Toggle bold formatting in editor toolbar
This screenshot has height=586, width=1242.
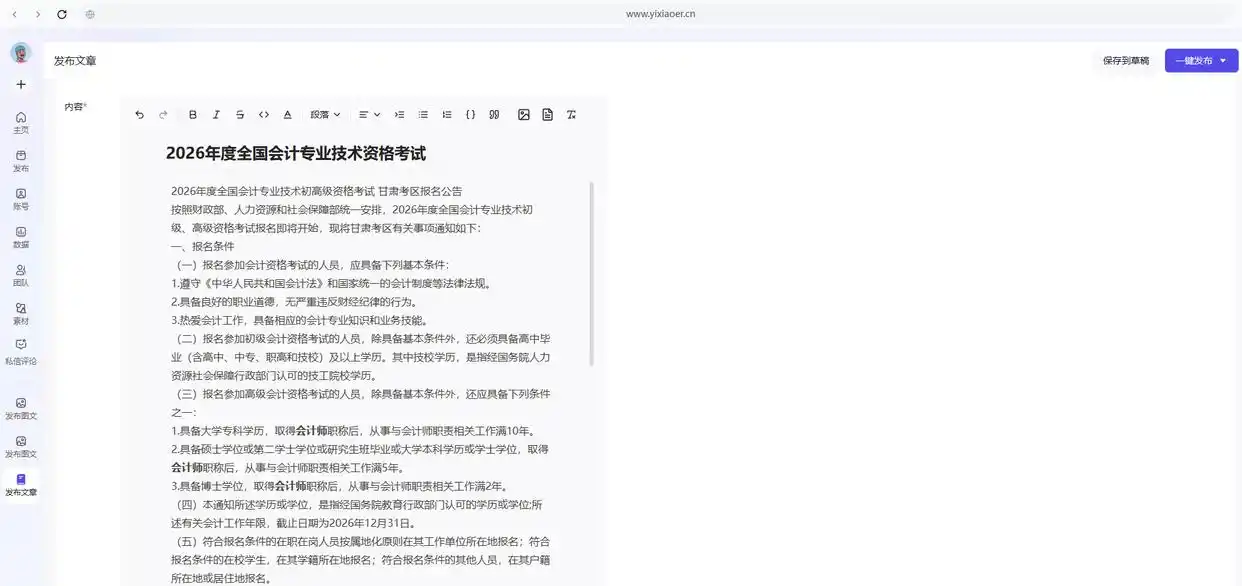tap(193, 115)
